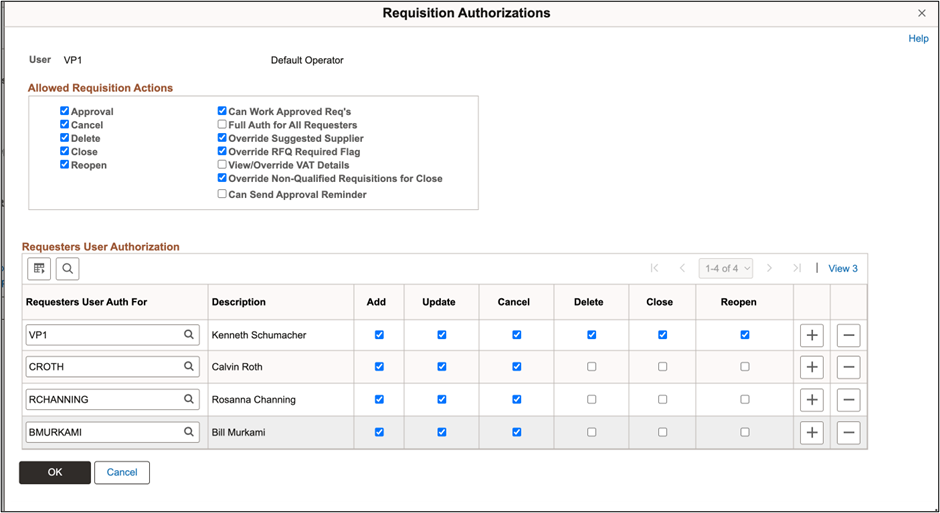Viewport: 940px width, 513px height.
Task: Close the Requisition Authorizations dialog
Action: pyautogui.click(x=921, y=13)
